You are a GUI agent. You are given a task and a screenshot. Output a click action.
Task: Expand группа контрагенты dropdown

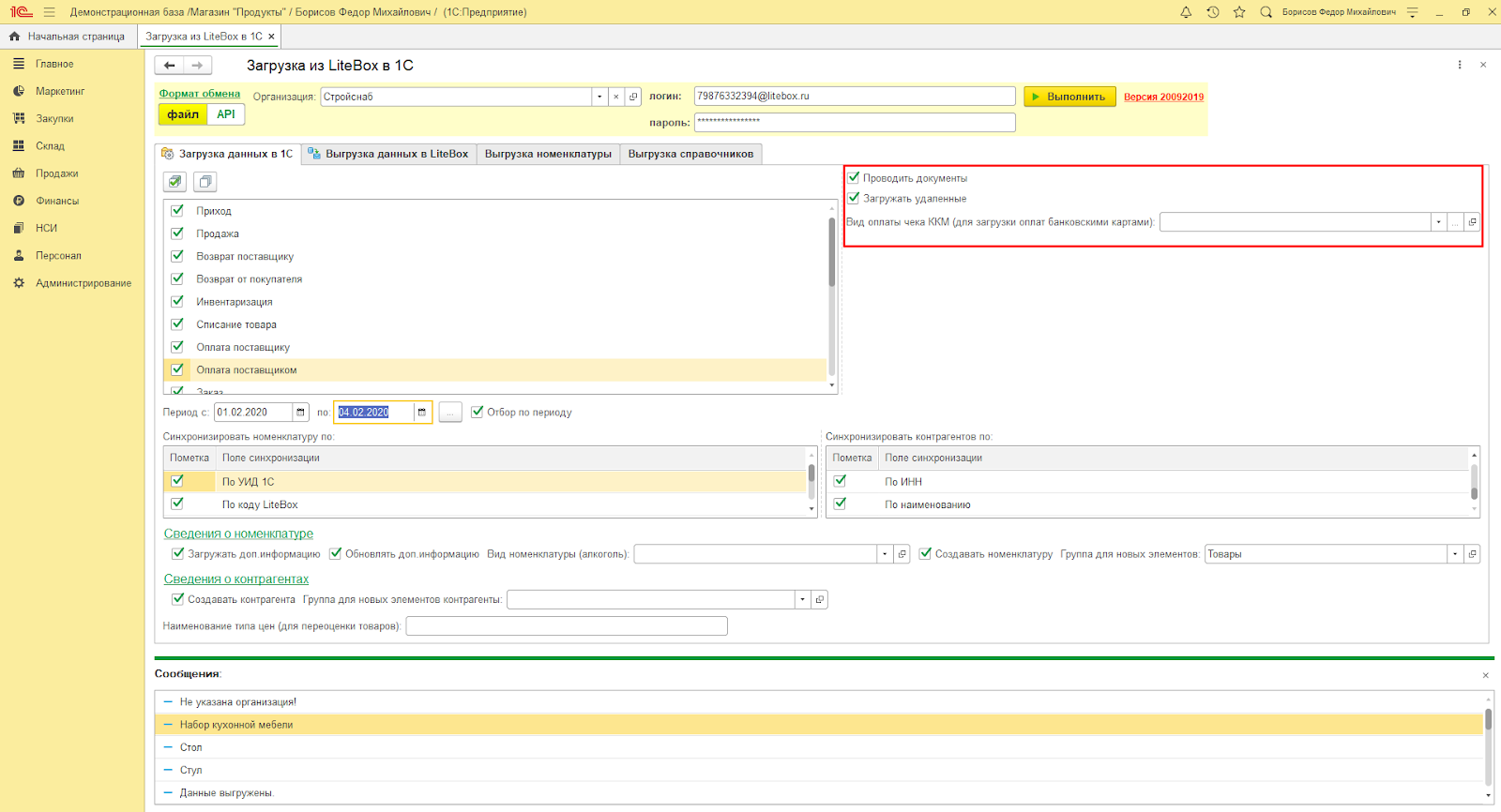(802, 599)
